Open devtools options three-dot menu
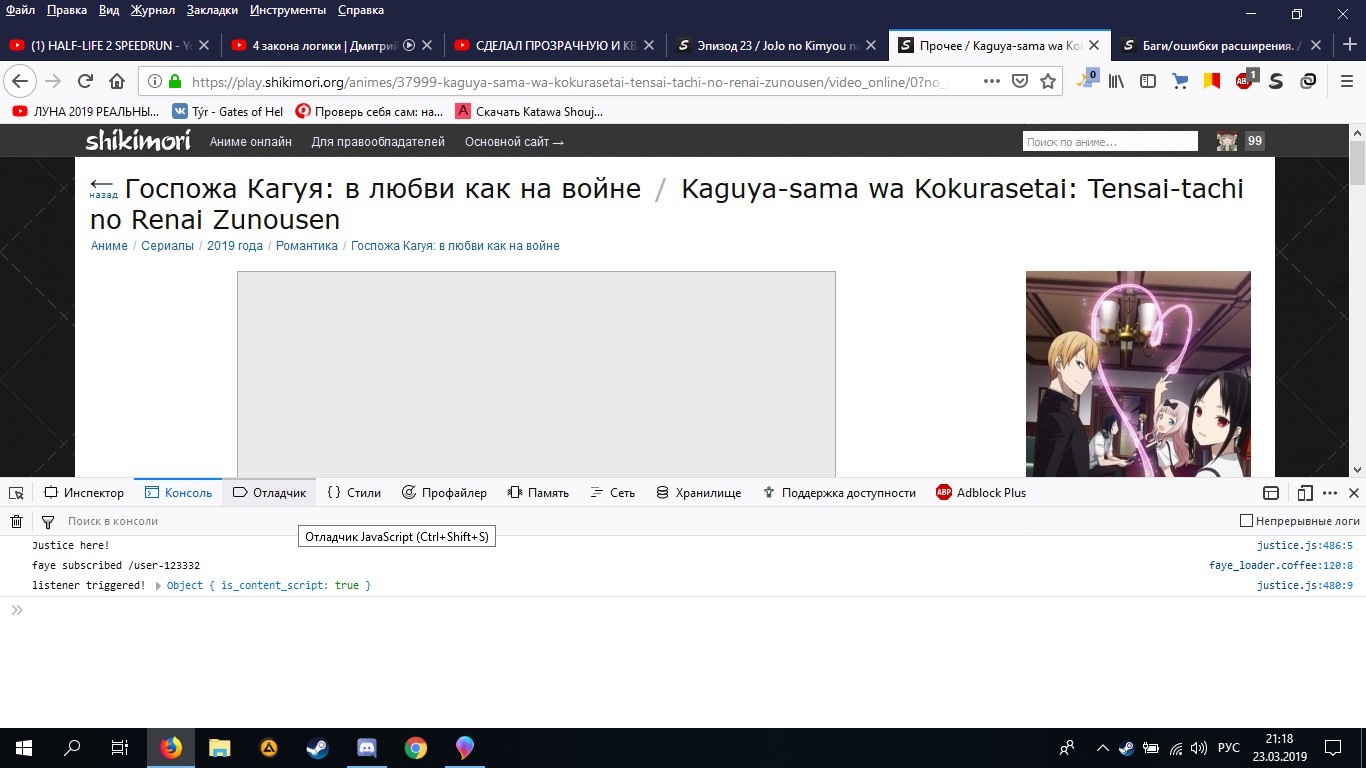 [1330, 493]
